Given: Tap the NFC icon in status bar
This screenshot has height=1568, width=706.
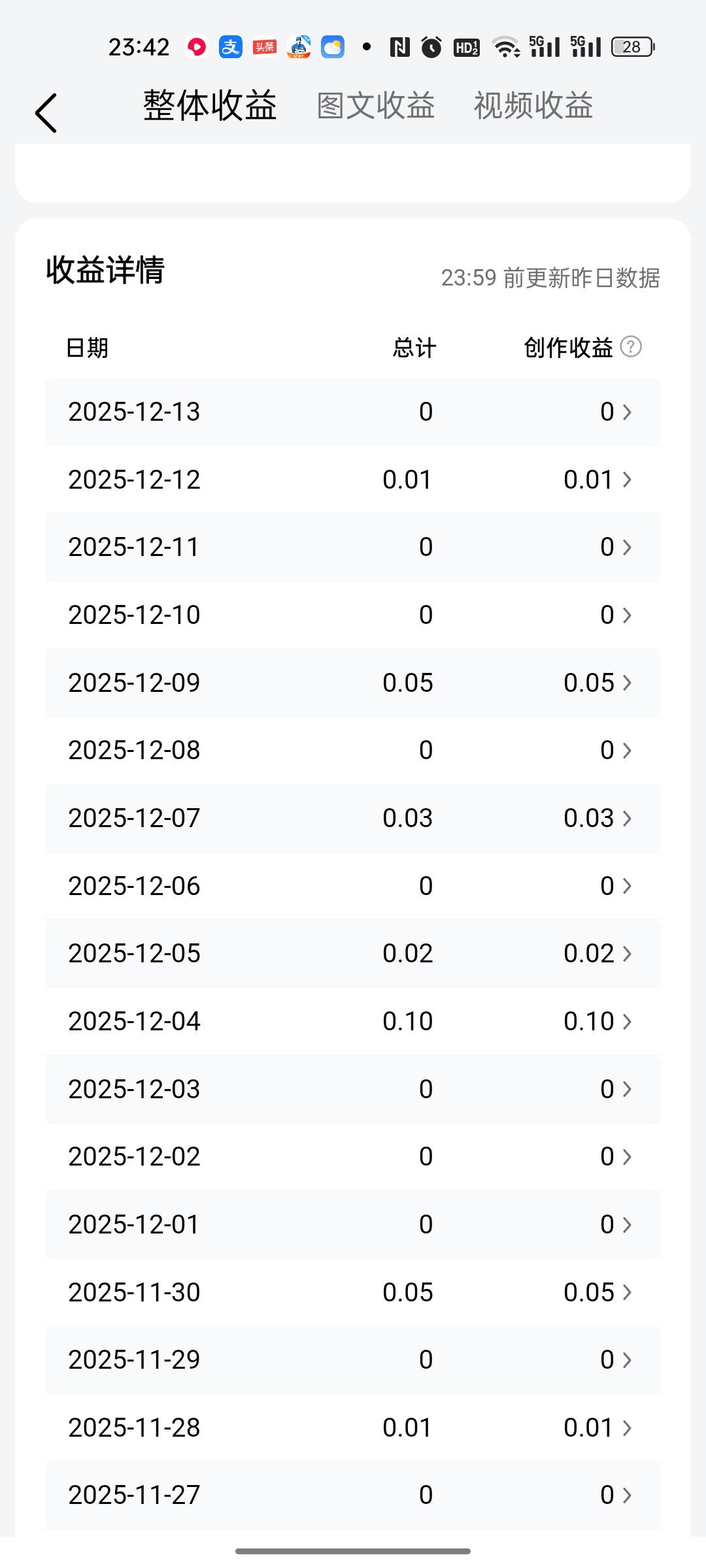Looking at the screenshot, I should pyautogui.click(x=399, y=47).
